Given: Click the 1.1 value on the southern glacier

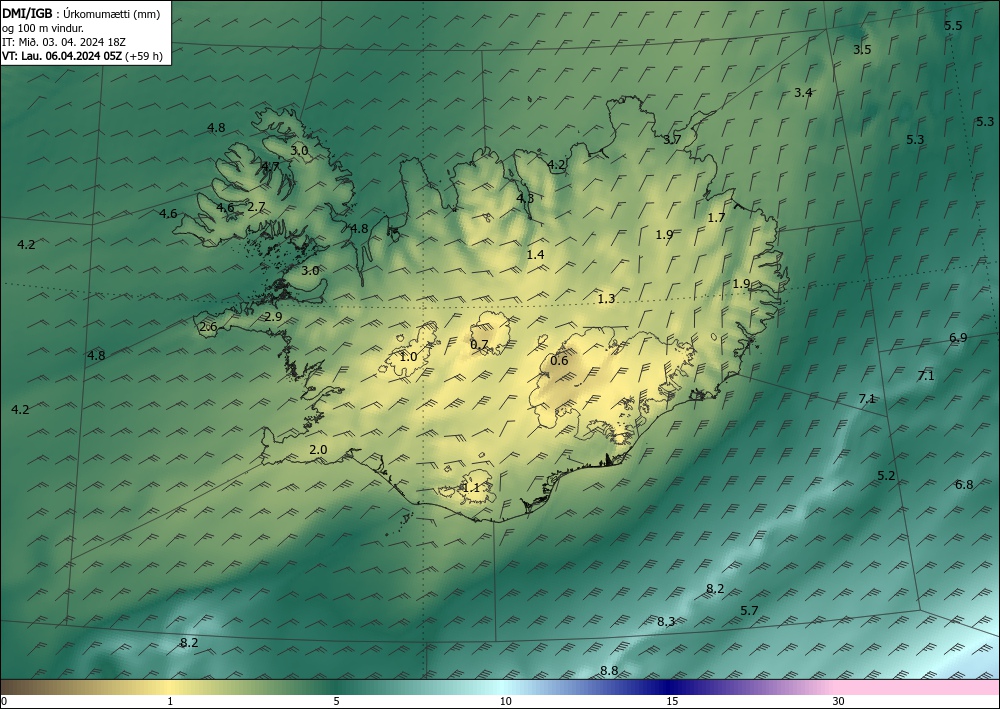Looking at the screenshot, I should [x=471, y=488].
